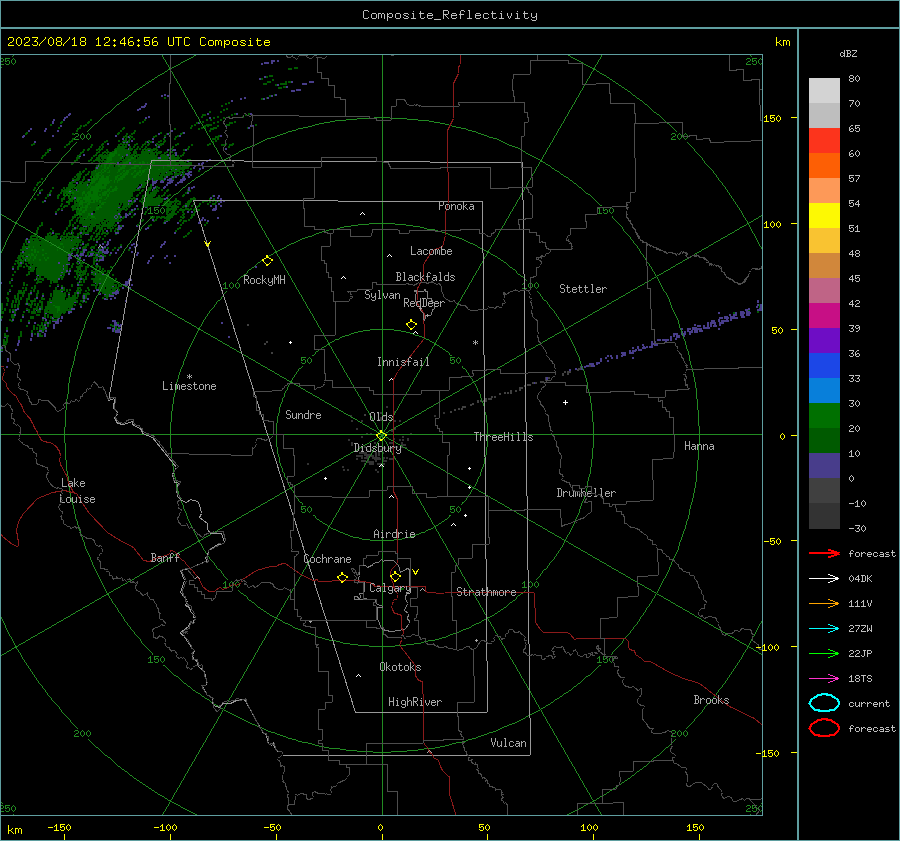The image size is (900, 841).
Task: Select the green 30-20 dBZ swatch
Action: [824, 416]
